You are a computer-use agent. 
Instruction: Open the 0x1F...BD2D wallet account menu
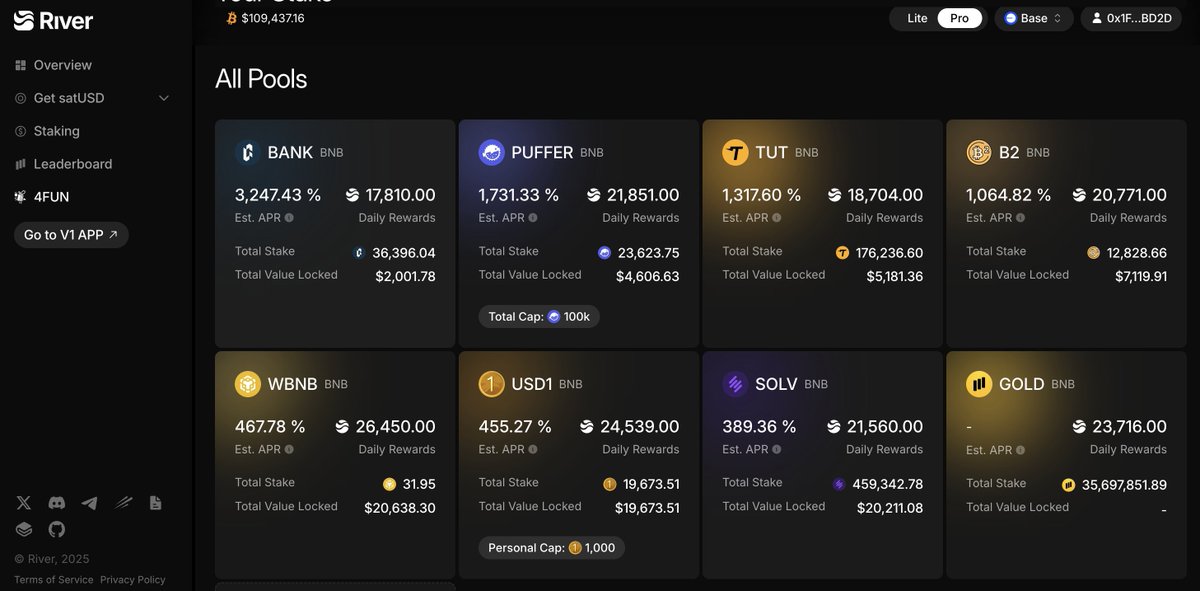pyautogui.click(x=1131, y=18)
